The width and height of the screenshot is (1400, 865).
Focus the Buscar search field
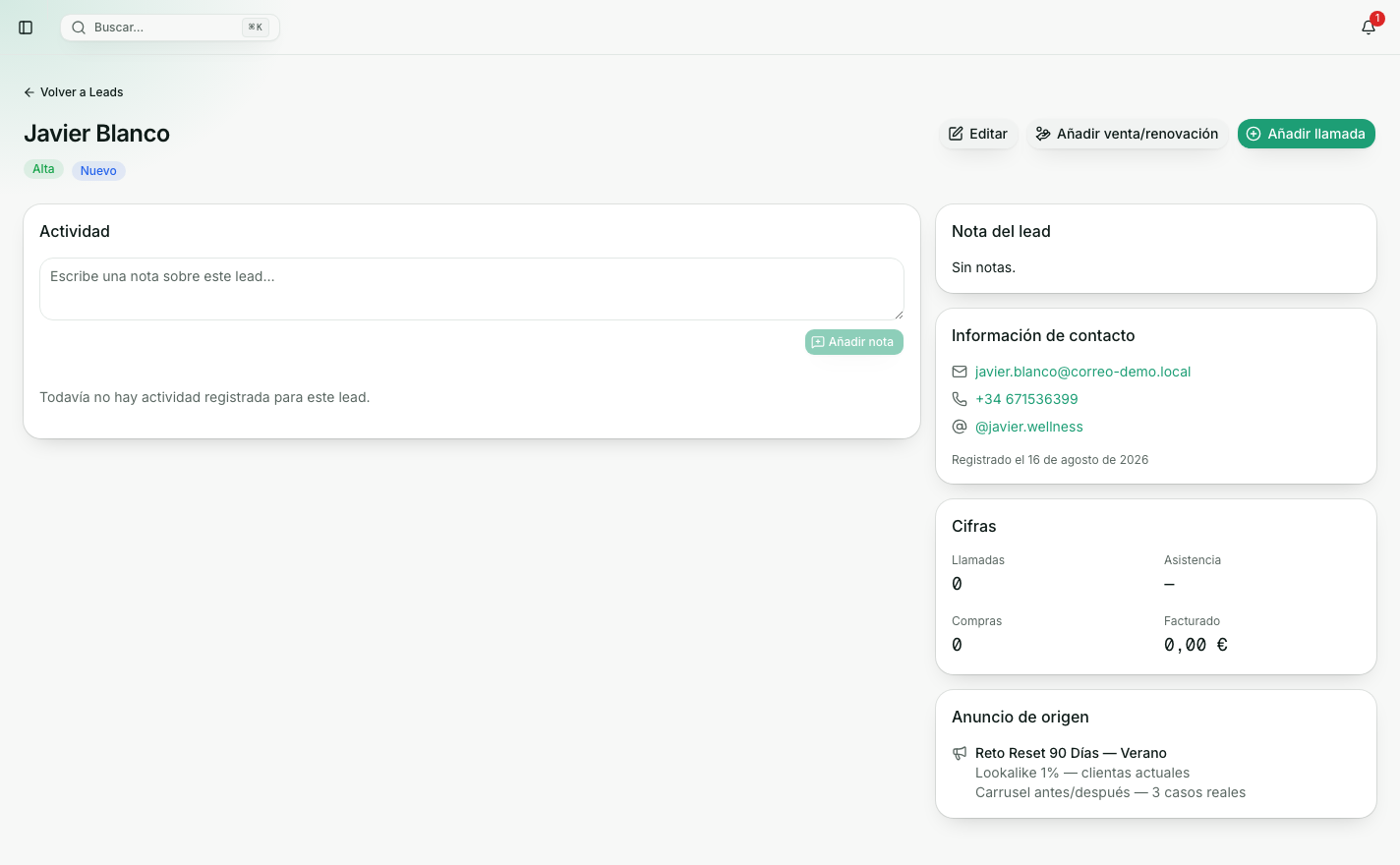pyautogui.click(x=170, y=28)
